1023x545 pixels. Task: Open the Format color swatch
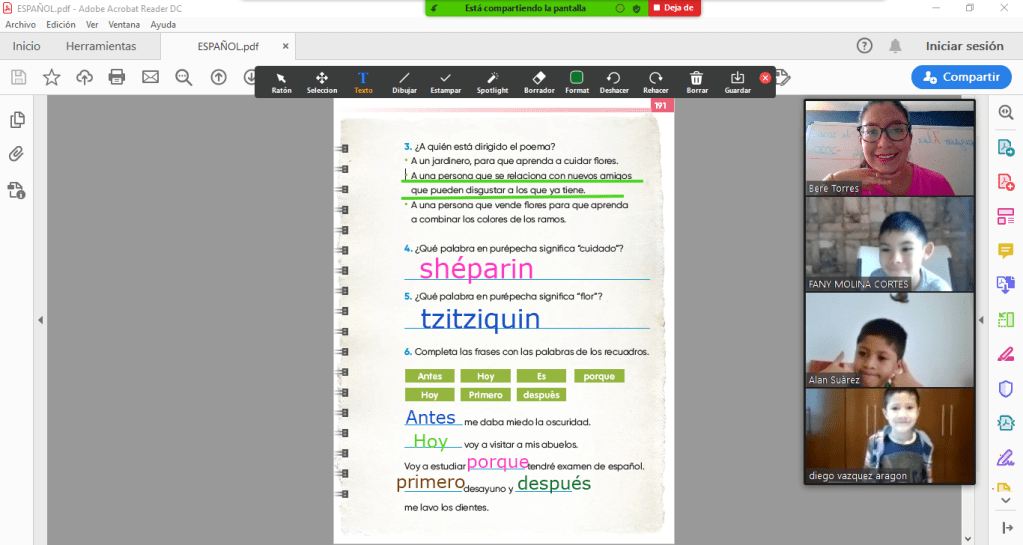click(x=577, y=81)
